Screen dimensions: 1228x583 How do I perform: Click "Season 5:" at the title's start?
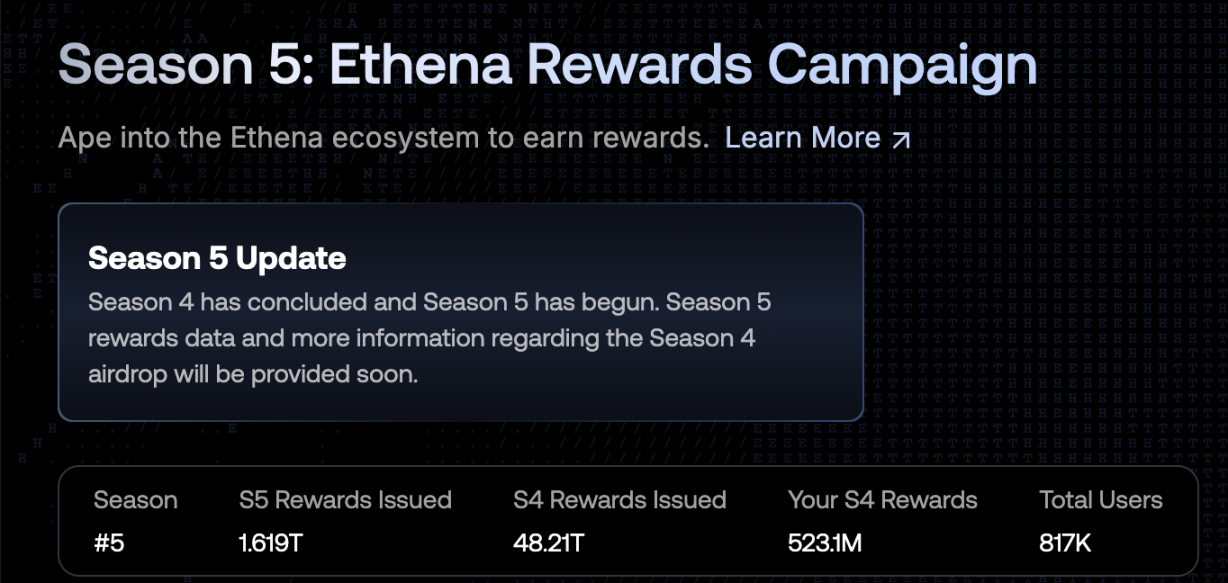[x=185, y=66]
